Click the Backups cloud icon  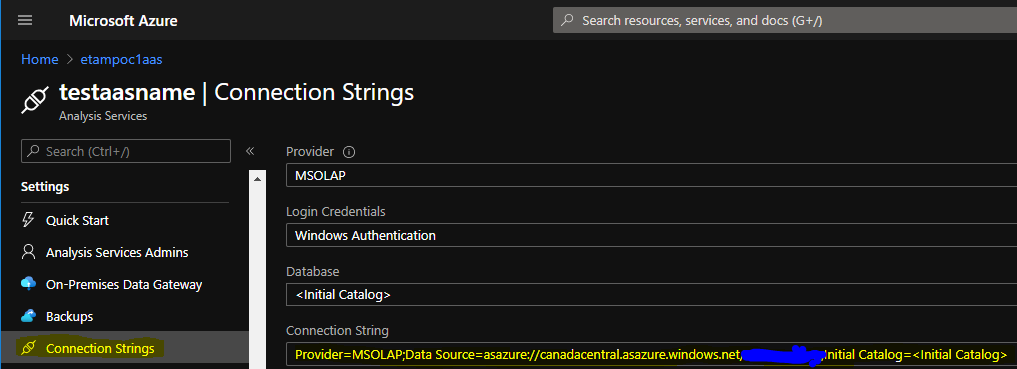28,316
